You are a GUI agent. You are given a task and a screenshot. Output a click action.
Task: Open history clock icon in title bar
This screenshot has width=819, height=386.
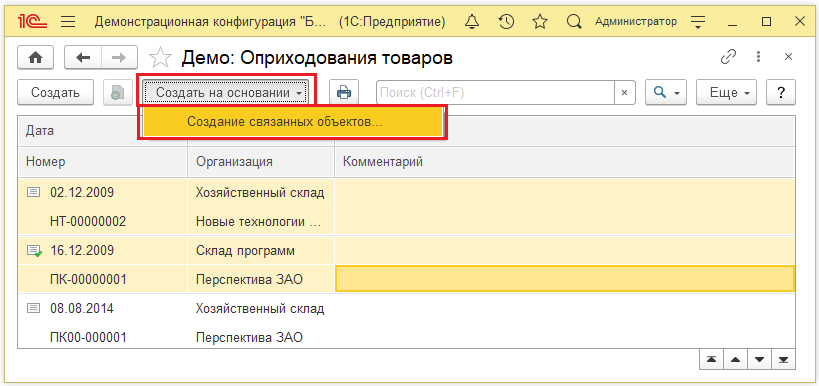click(x=506, y=22)
